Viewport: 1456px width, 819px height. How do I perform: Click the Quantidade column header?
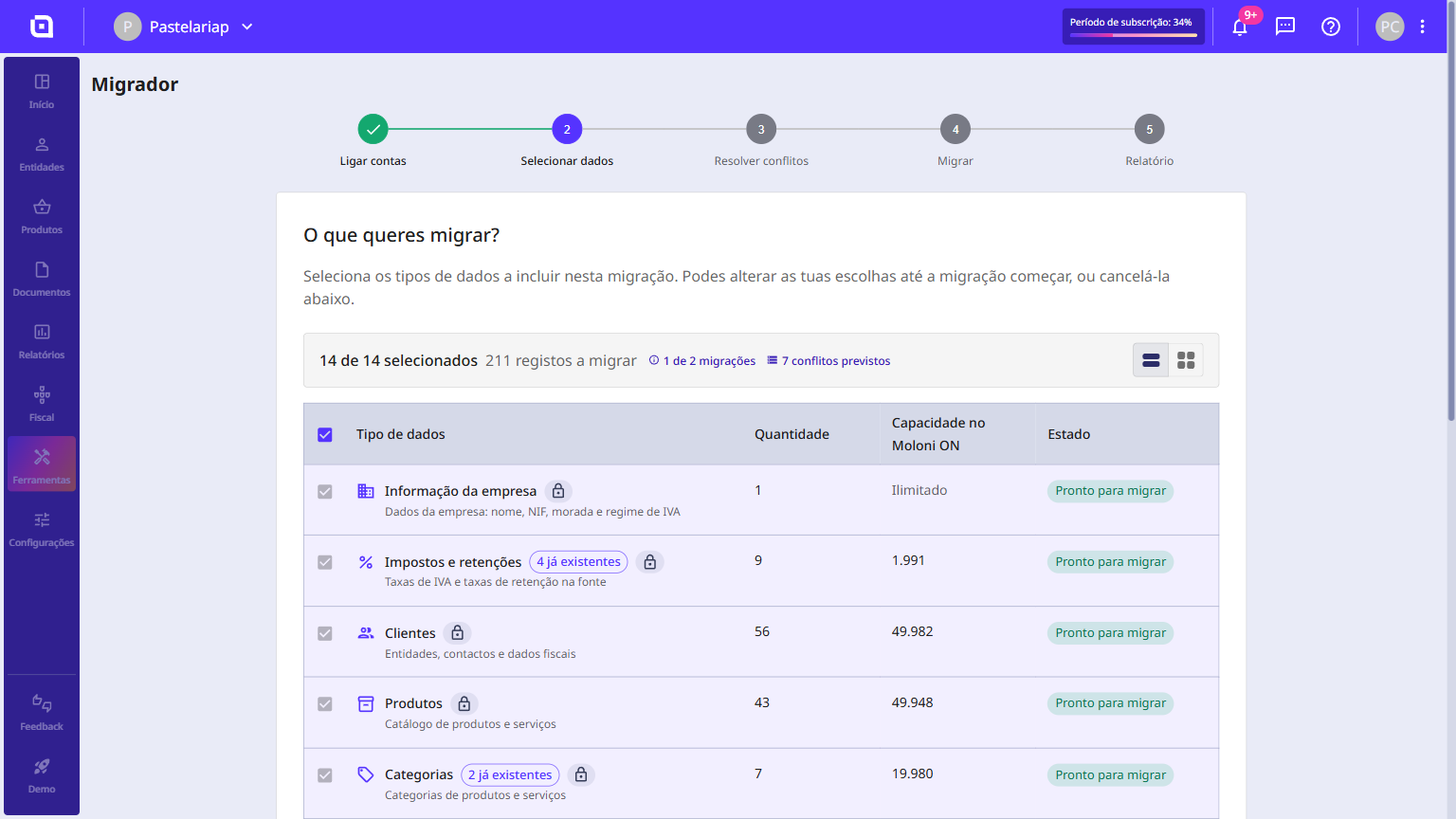(x=792, y=434)
